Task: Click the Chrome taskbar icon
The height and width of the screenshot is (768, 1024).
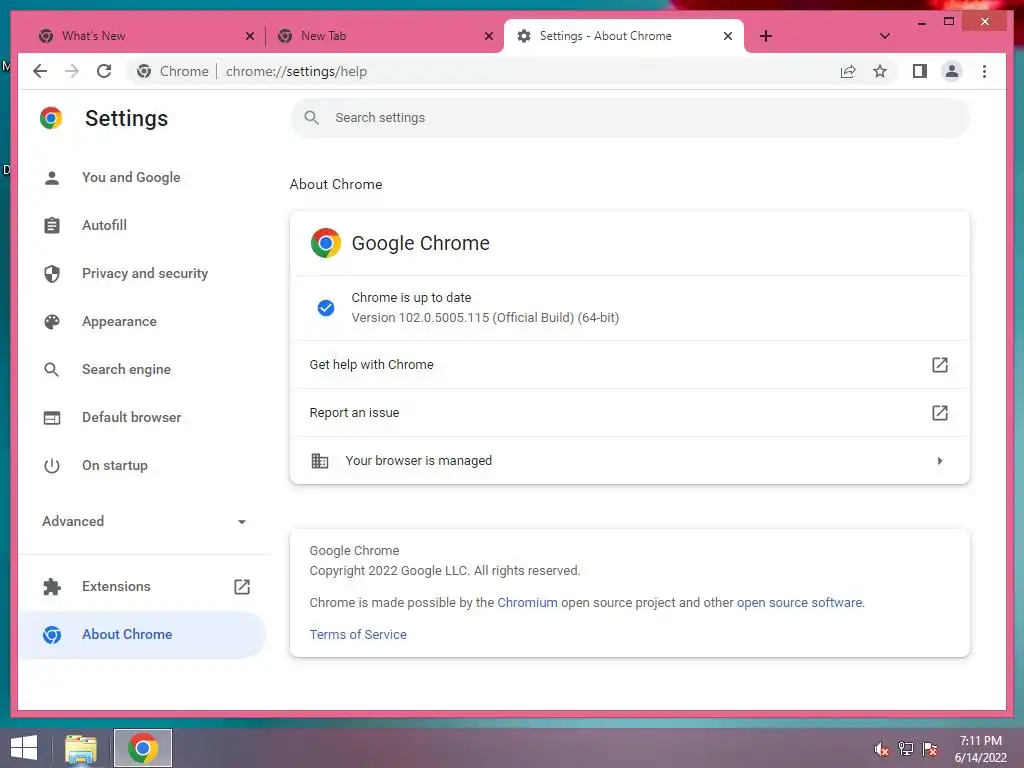Action: tap(143, 748)
